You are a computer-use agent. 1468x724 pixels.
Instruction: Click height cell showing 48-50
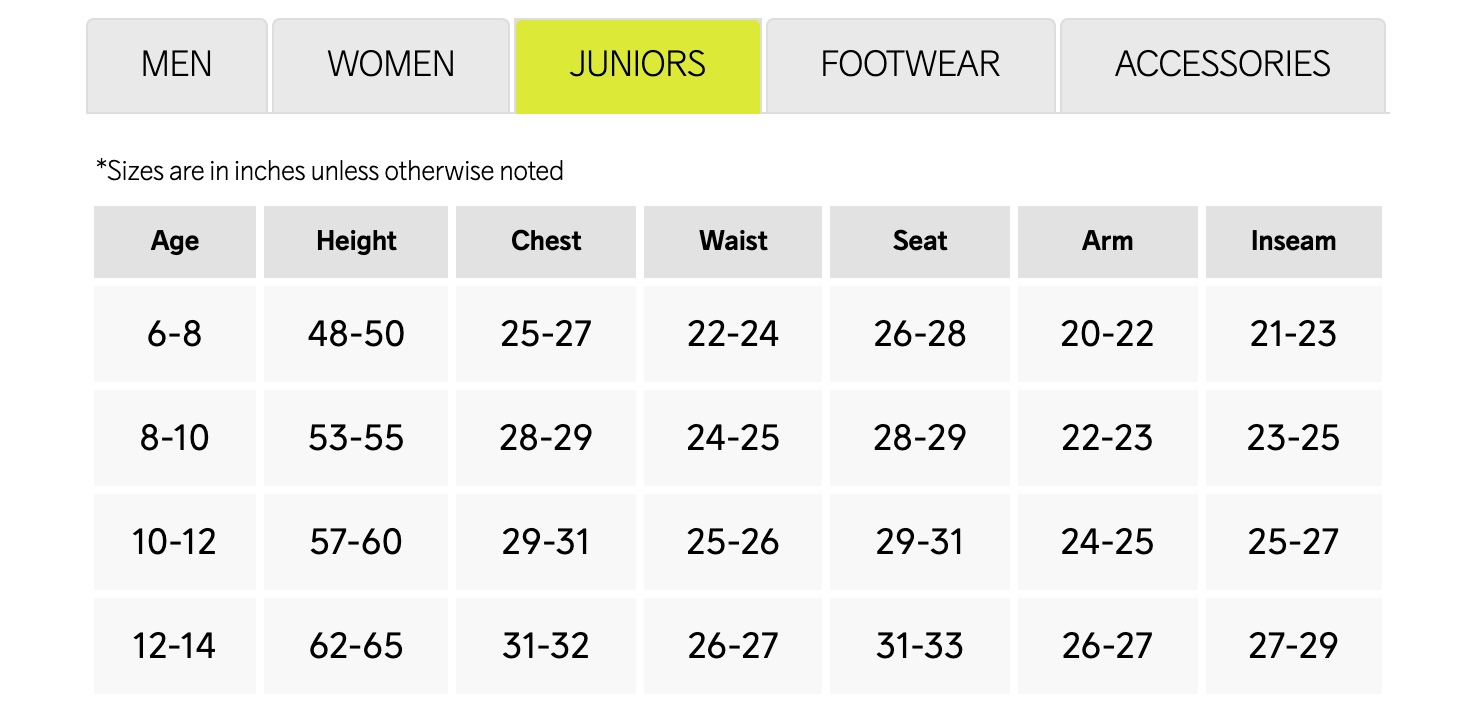click(x=356, y=334)
